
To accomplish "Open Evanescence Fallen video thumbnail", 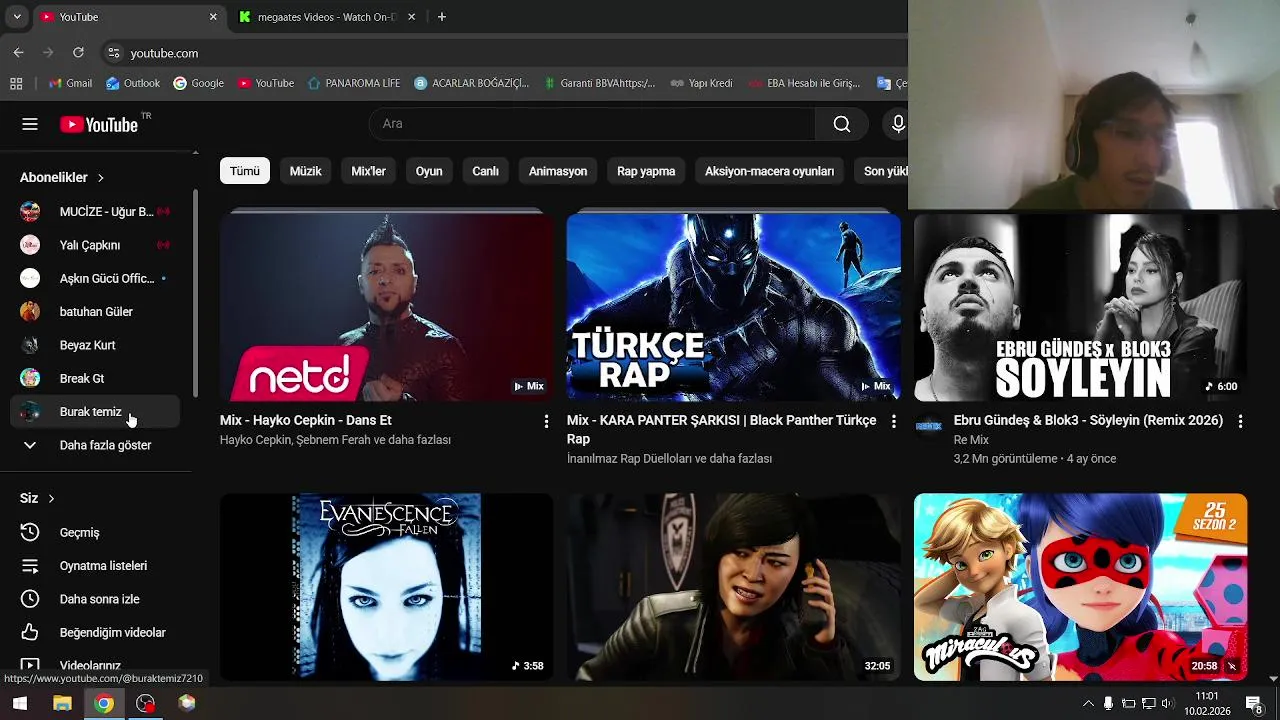I will click(386, 587).
